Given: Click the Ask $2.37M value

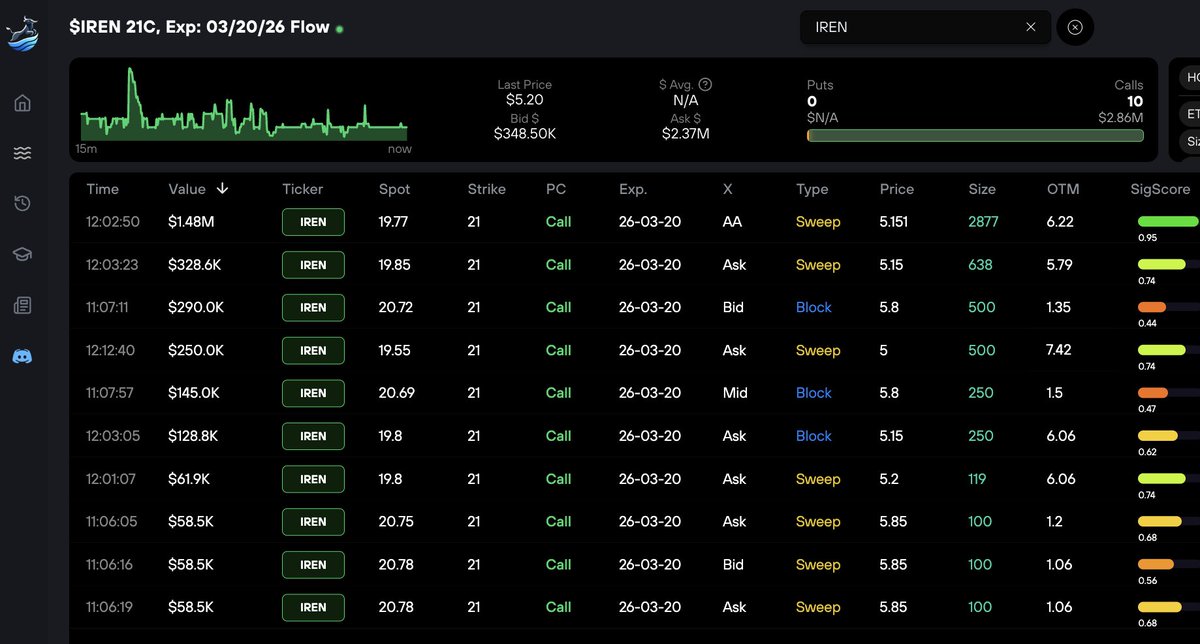Looking at the screenshot, I should point(685,133).
